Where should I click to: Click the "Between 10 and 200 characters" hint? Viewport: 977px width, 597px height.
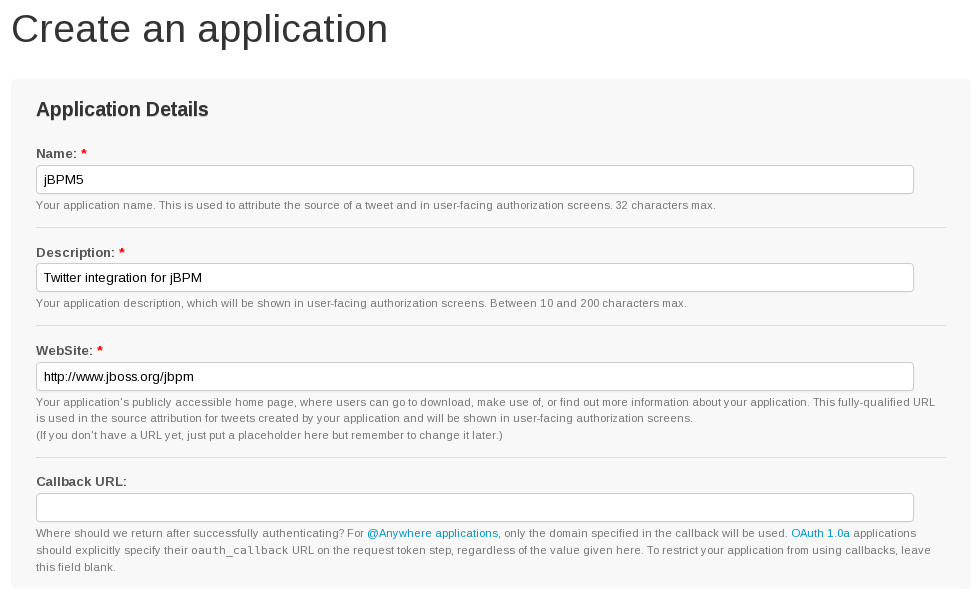(x=588, y=304)
